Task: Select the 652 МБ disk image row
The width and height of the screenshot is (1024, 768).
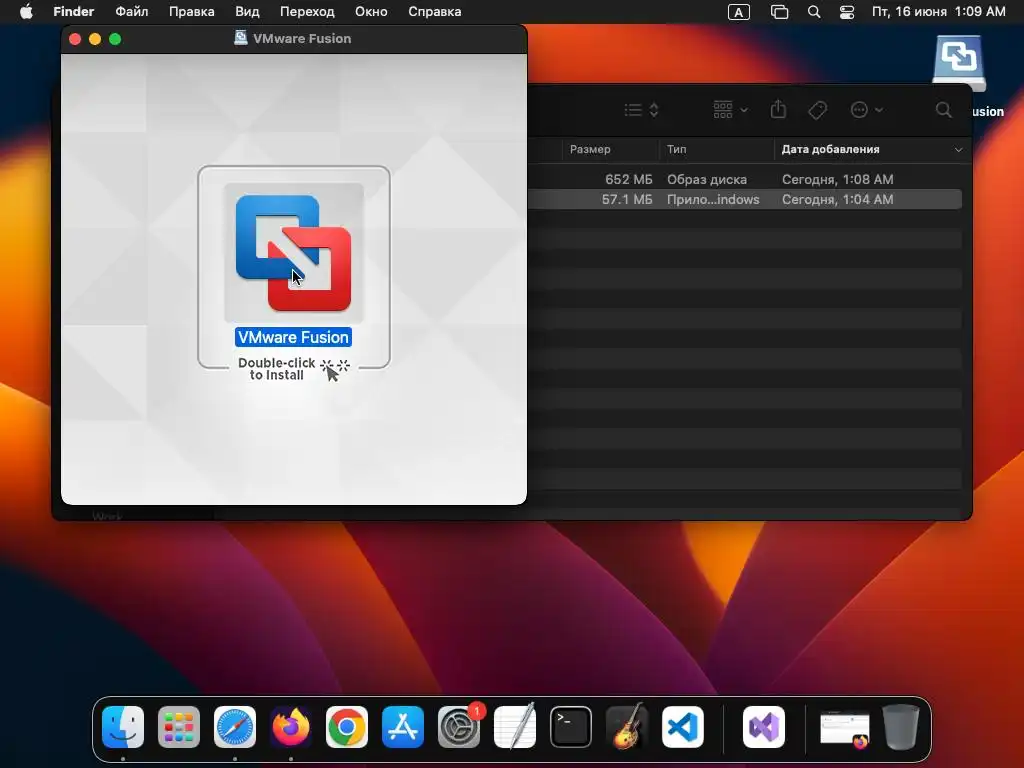Action: pos(744,179)
